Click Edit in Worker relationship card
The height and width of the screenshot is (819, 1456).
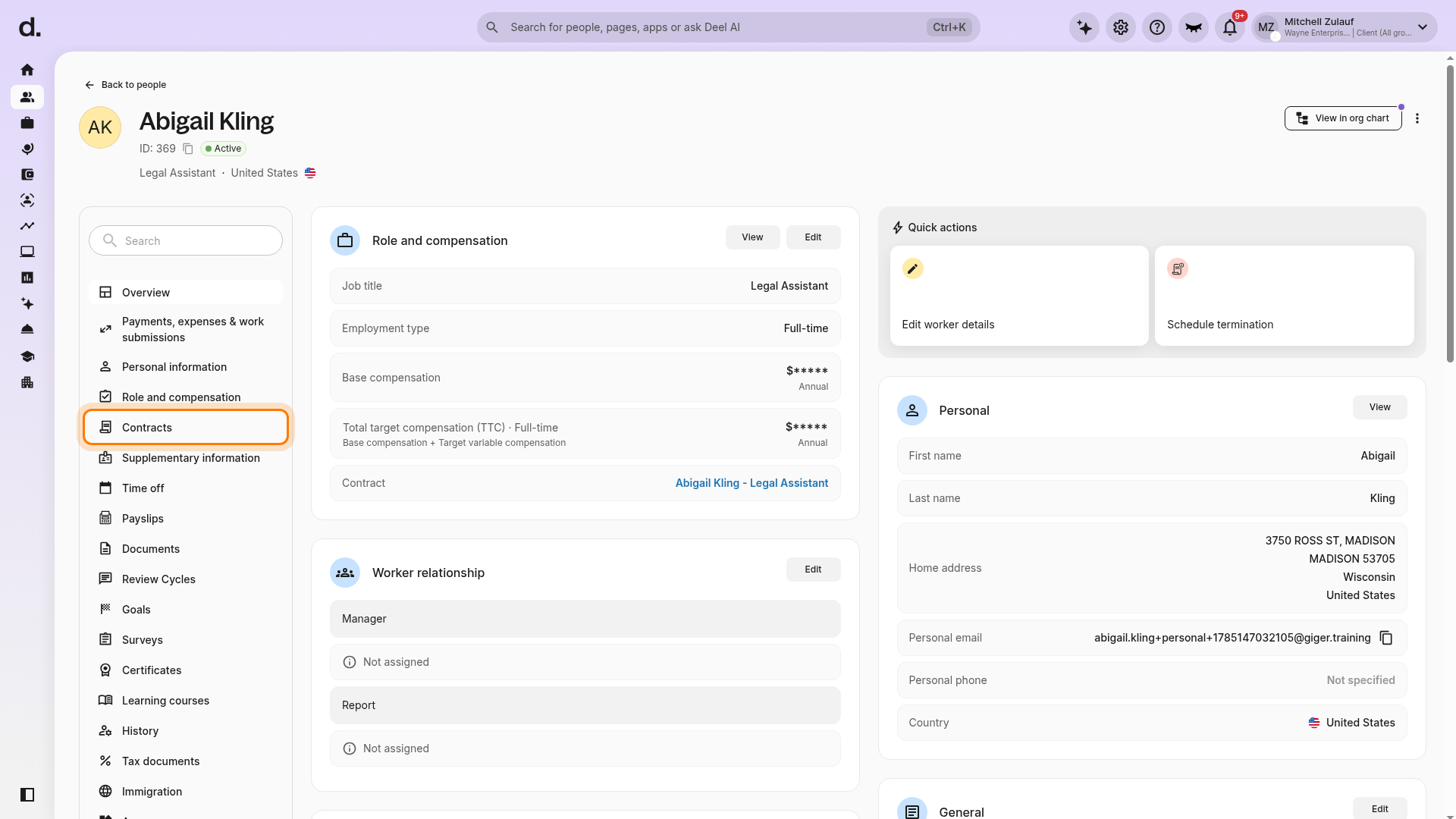(813, 570)
